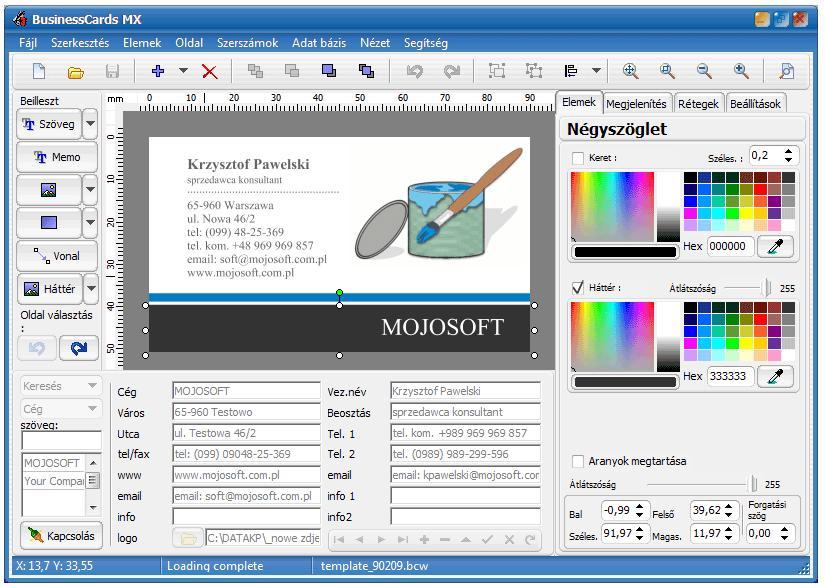Image resolution: width=825 pixels, height=588 pixels.
Task: Open the Szerkesztés menu
Action: coord(80,43)
